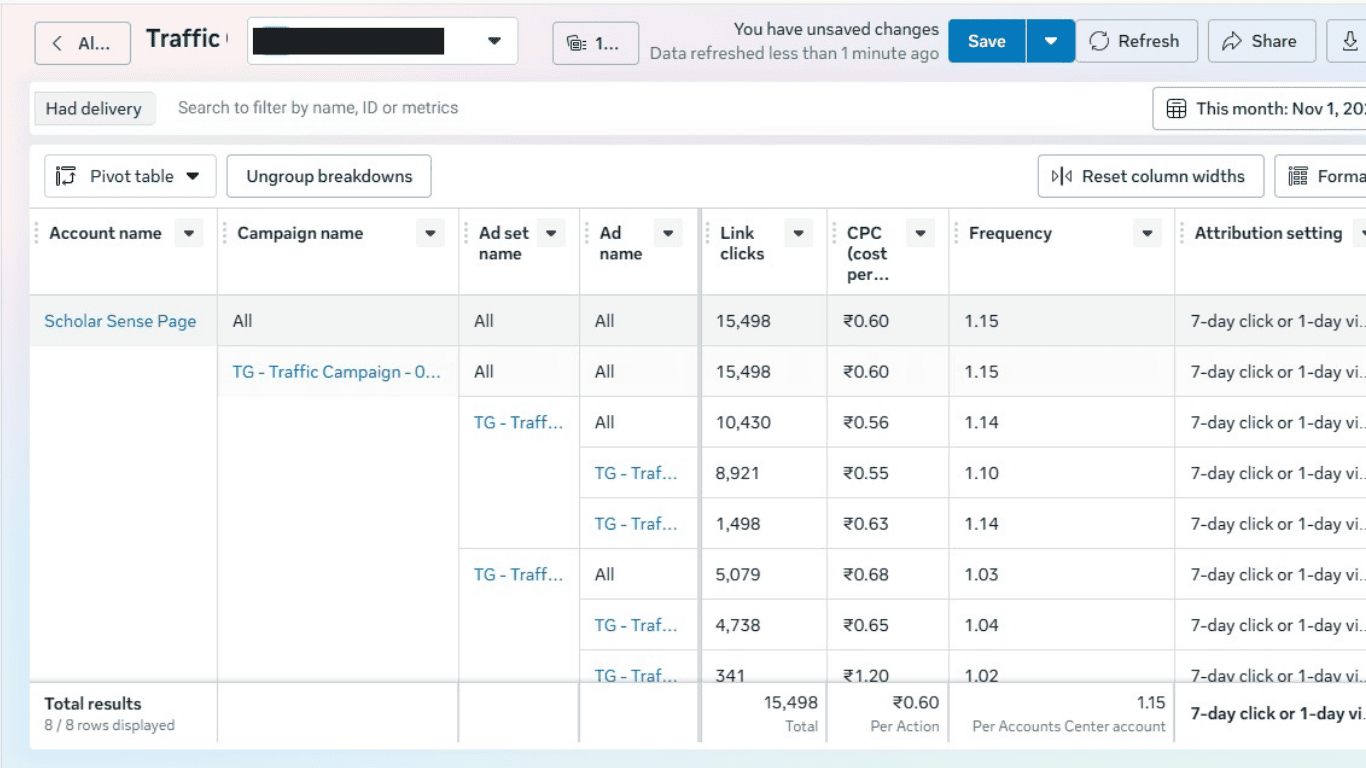Open the Link clicks column menu
Image resolution: width=1366 pixels, height=768 pixels.
pos(798,233)
